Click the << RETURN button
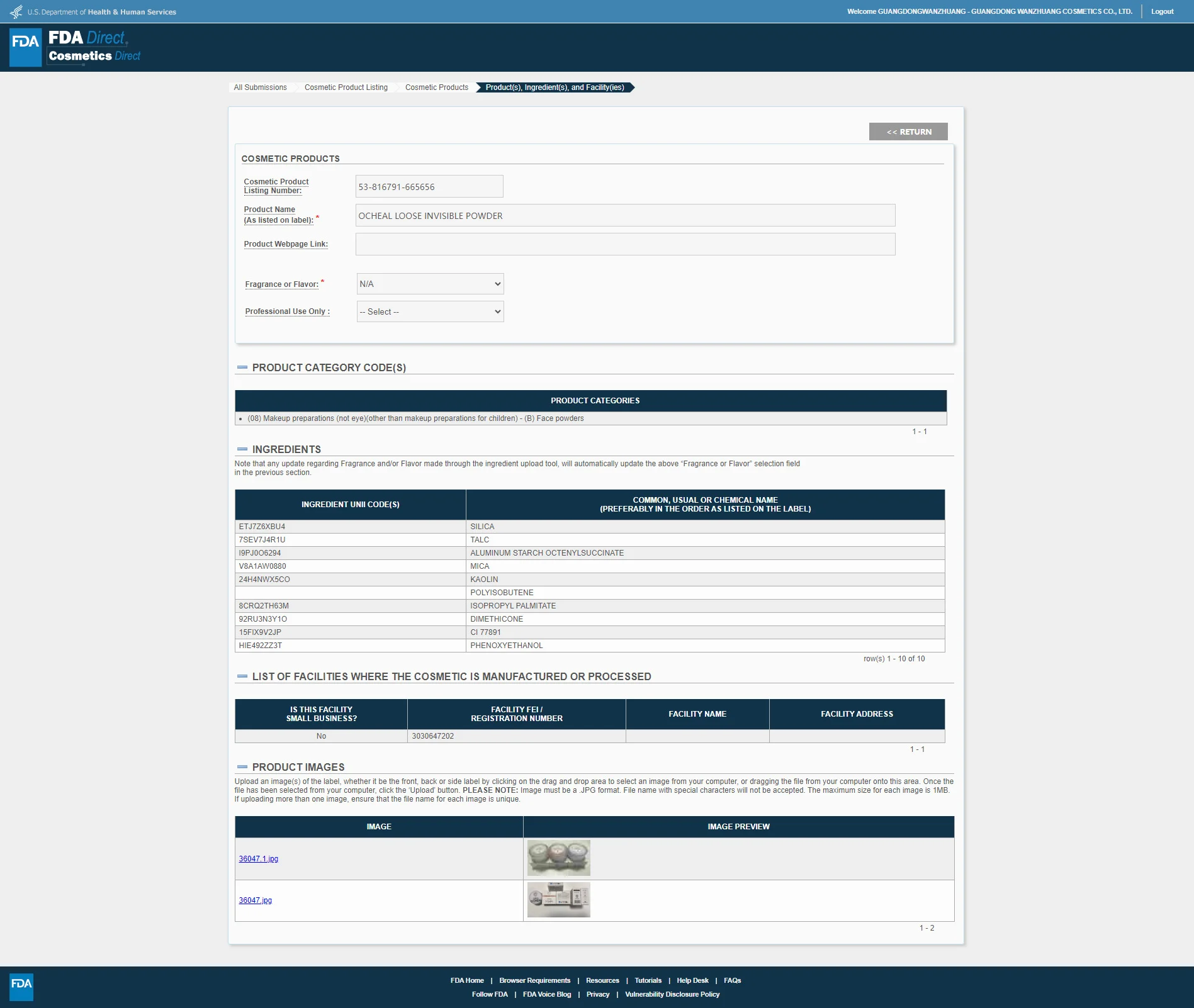This screenshot has width=1194, height=1008. pyautogui.click(x=908, y=132)
